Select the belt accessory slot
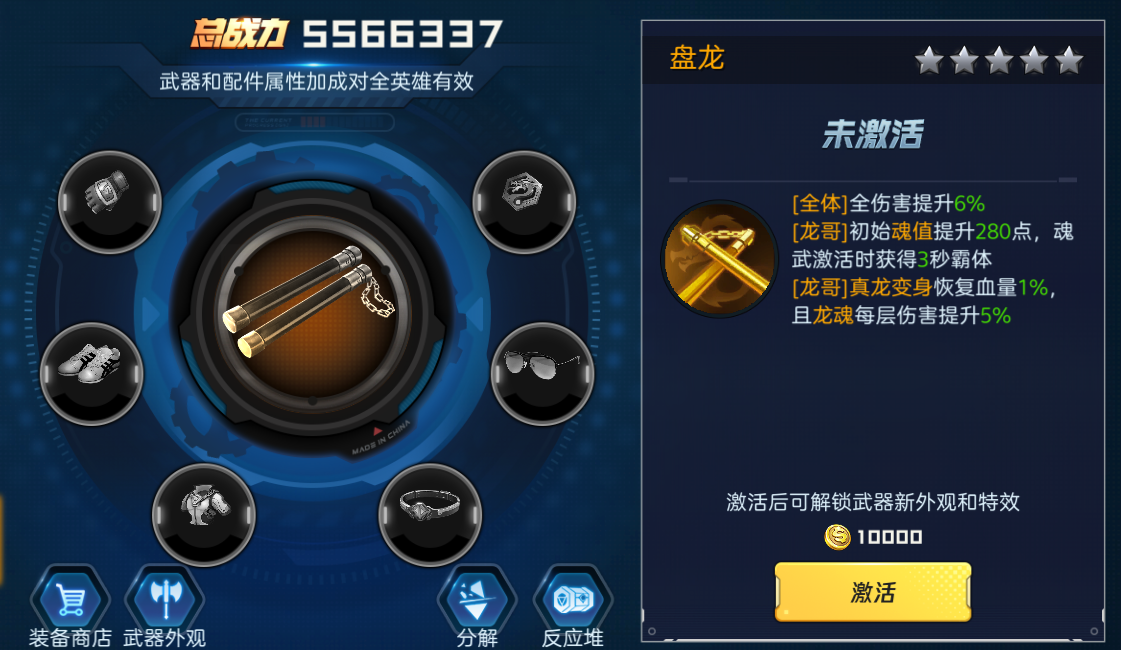The image size is (1121, 650). point(430,514)
